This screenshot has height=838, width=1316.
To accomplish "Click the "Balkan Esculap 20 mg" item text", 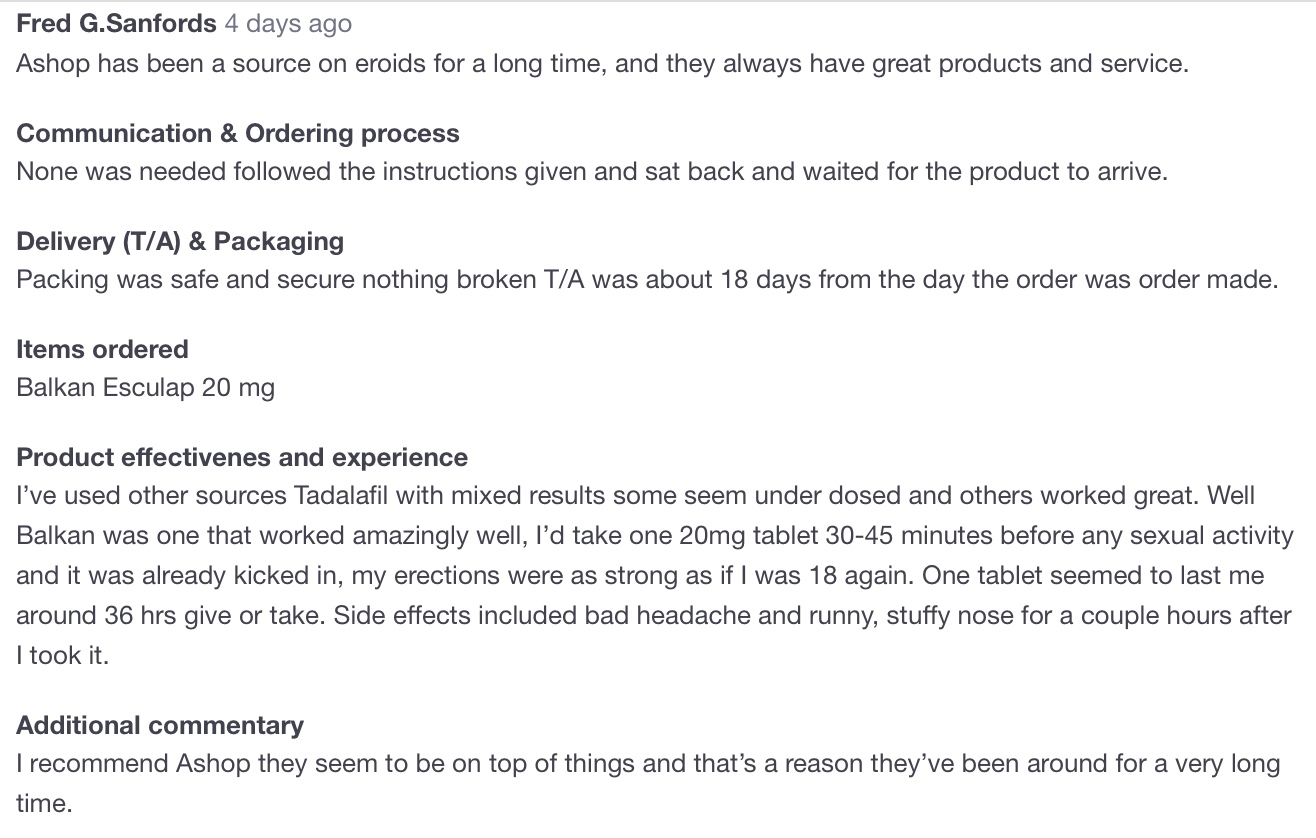I will coord(145,387).
